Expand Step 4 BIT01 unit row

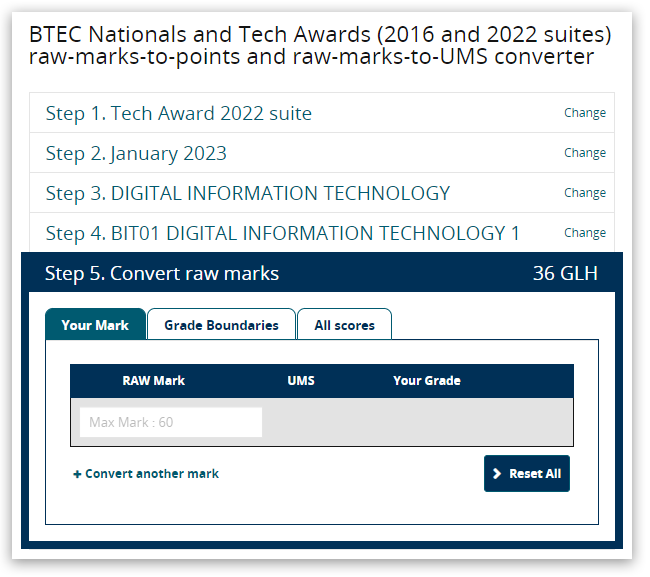point(283,234)
